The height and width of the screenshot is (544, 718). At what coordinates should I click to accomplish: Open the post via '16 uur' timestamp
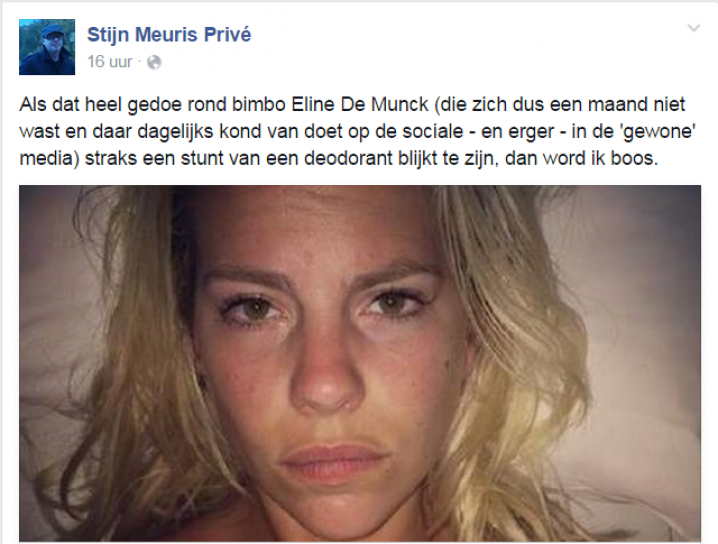(x=110, y=61)
